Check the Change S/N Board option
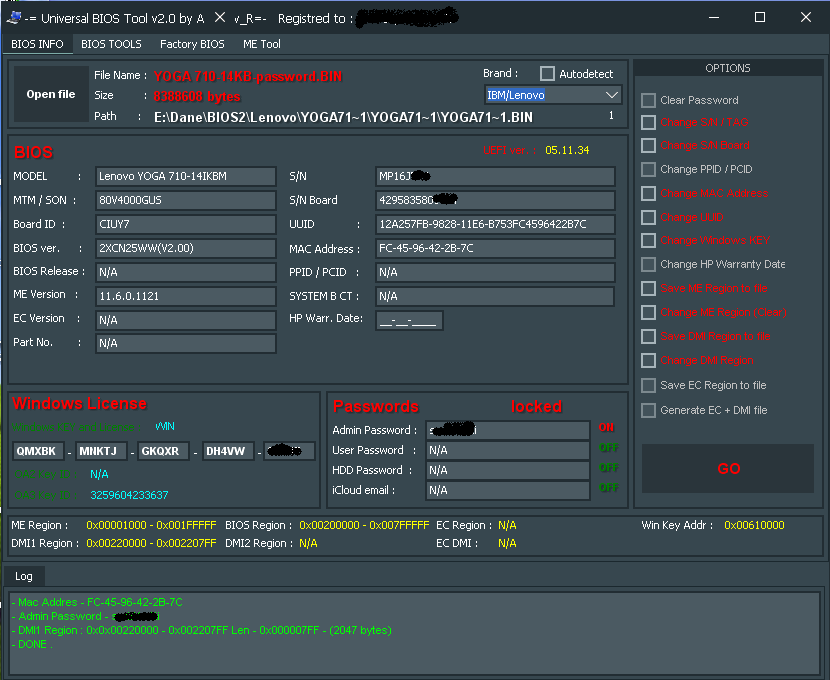Viewport: 830px width, 680px height. point(648,145)
